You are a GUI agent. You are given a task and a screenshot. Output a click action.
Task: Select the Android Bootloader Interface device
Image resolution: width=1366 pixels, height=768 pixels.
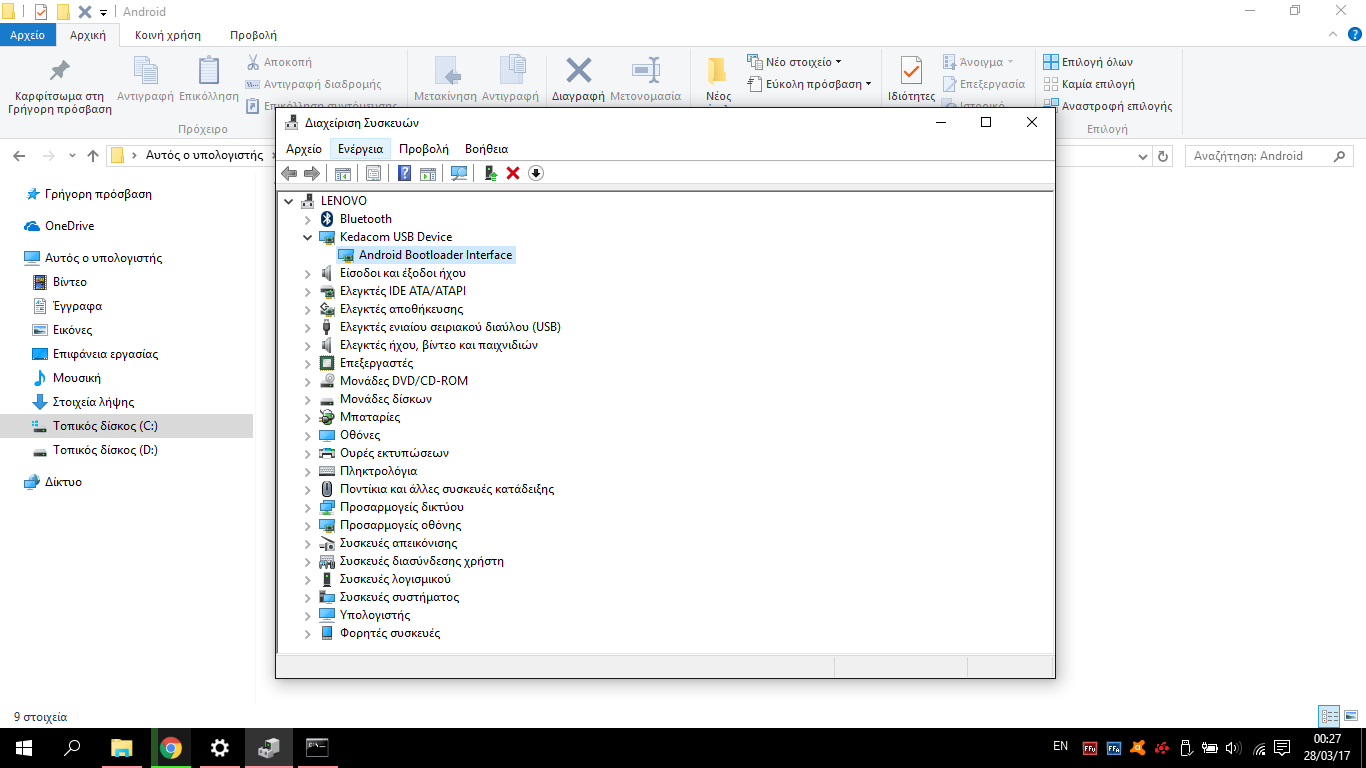(435, 255)
